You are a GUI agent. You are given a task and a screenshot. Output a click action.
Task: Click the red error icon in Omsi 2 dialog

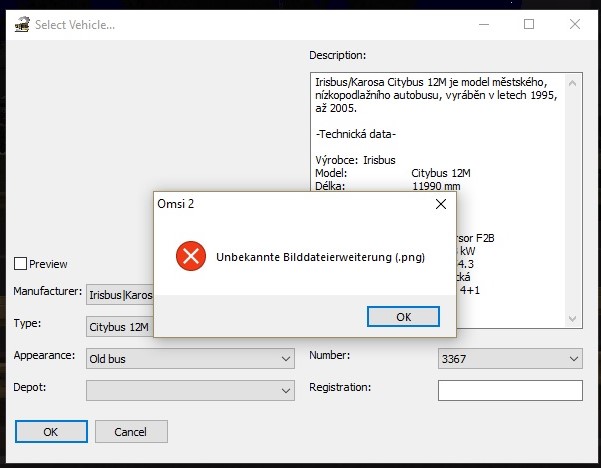click(190, 257)
